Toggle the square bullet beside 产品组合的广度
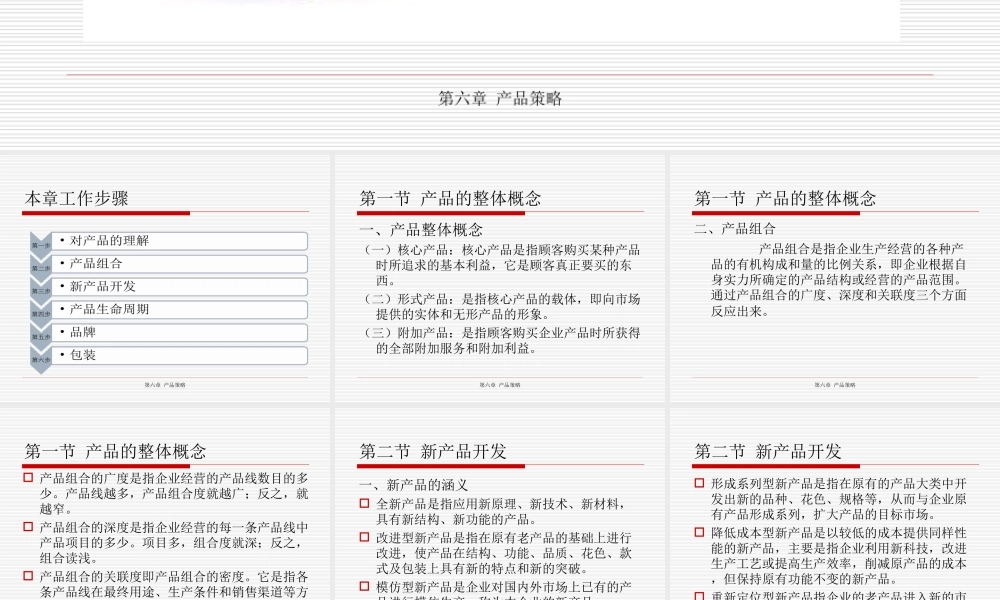Viewport: 1000px width, 600px height. point(29,478)
